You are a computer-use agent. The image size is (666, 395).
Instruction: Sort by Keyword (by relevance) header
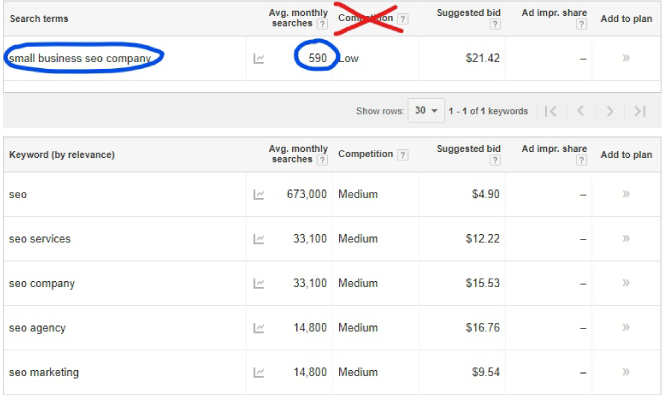62,155
